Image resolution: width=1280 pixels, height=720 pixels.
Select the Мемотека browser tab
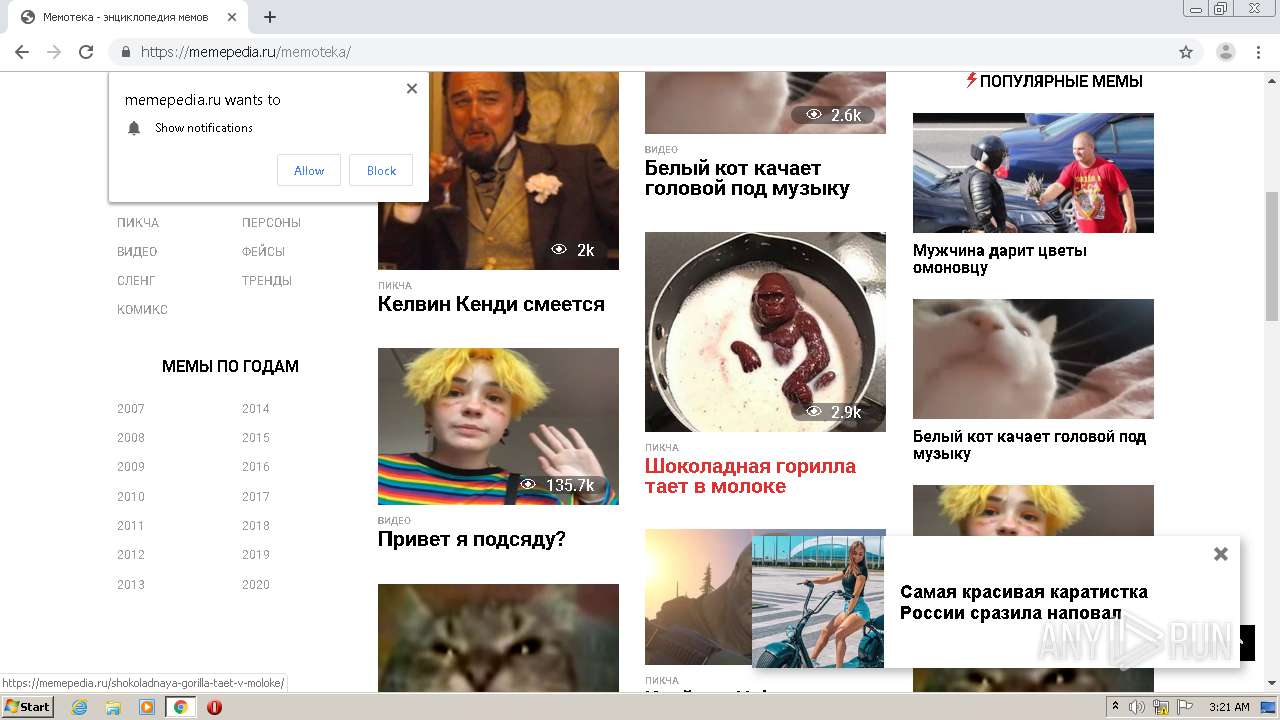point(125,17)
